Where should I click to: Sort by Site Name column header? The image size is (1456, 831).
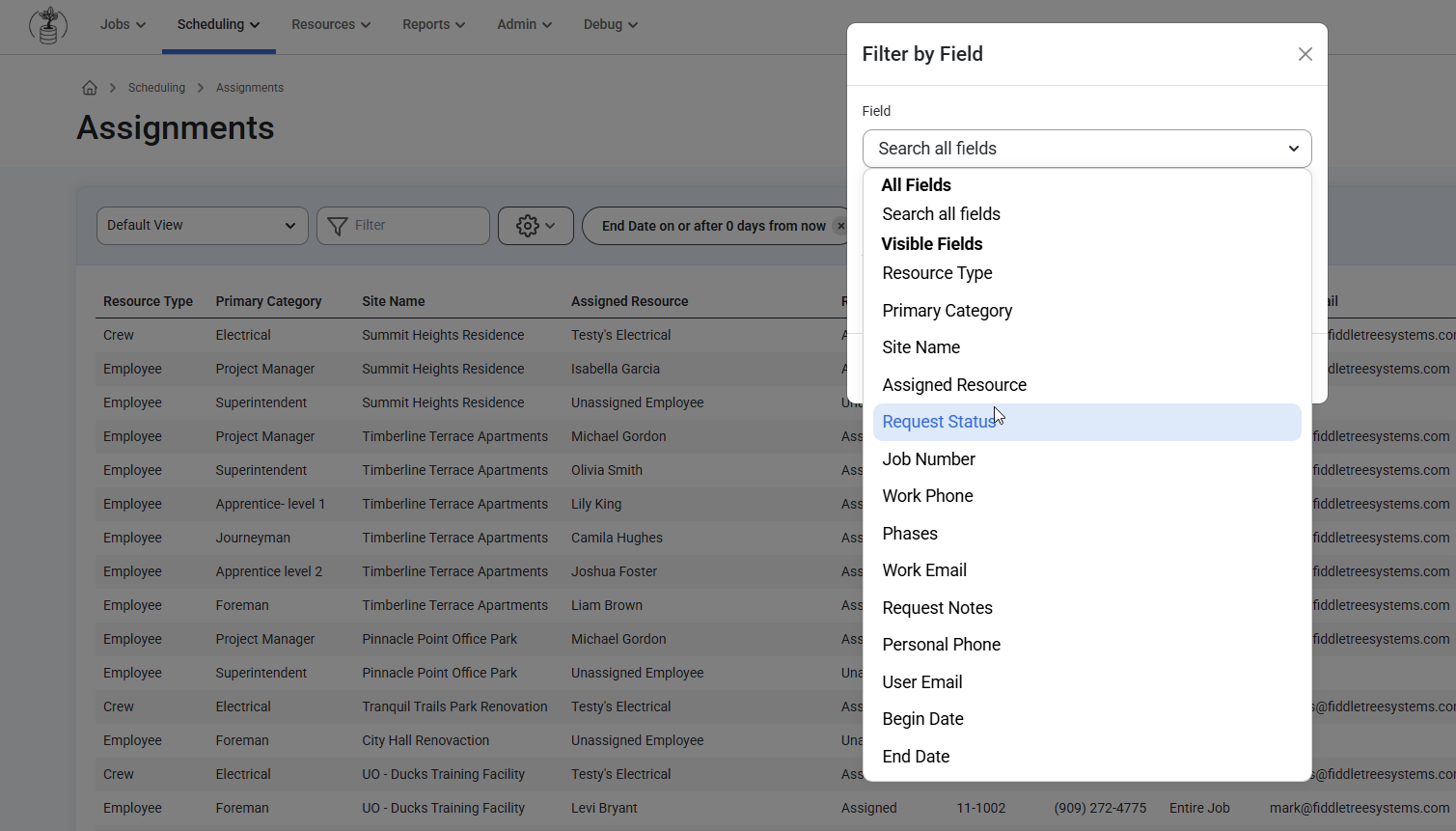point(393,301)
